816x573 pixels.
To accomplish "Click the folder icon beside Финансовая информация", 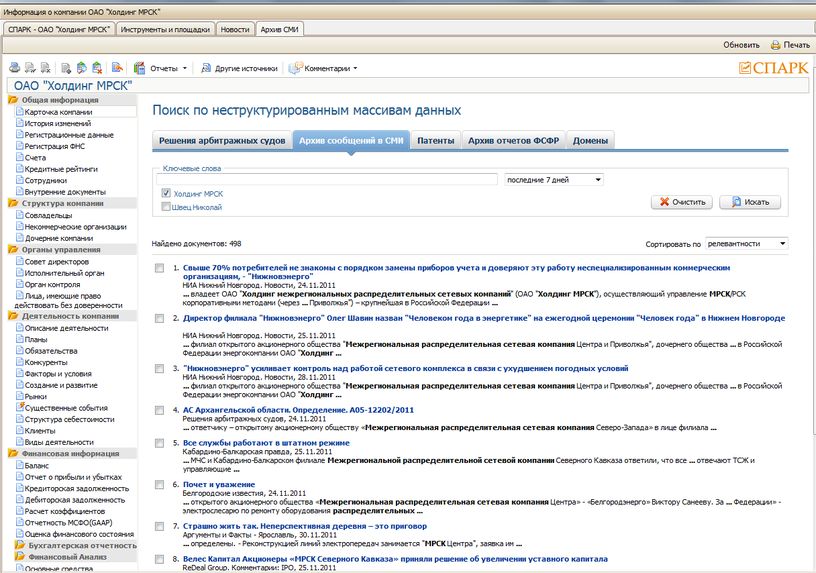I will coord(13,453).
